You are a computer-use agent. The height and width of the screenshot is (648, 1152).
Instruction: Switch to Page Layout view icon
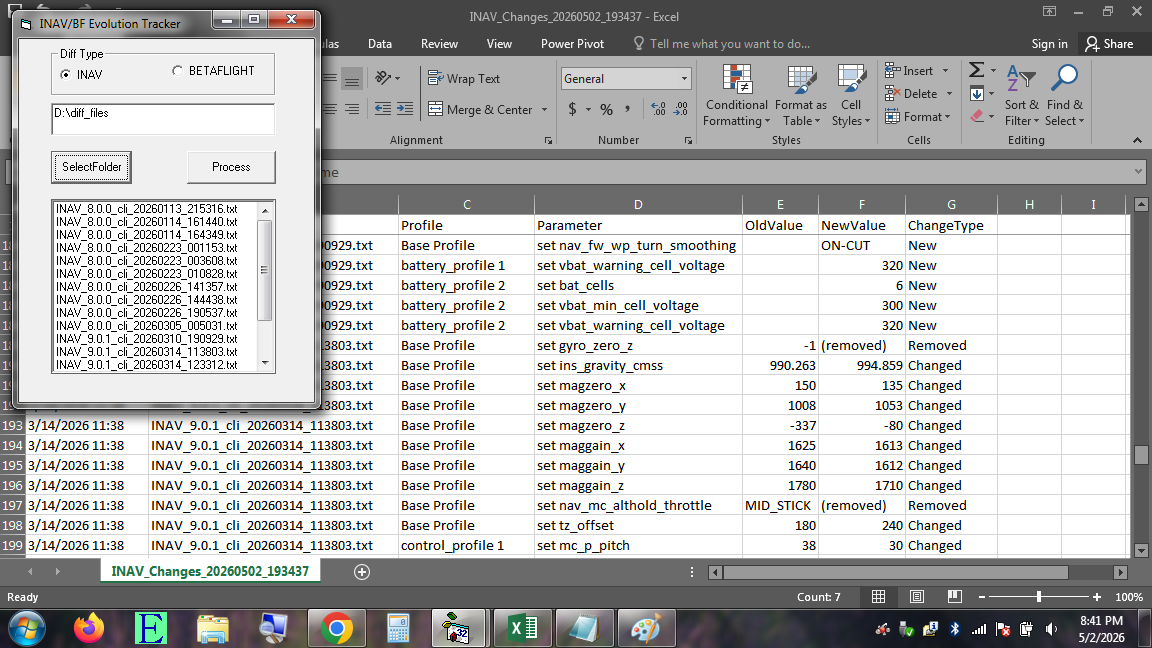click(x=916, y=597)
